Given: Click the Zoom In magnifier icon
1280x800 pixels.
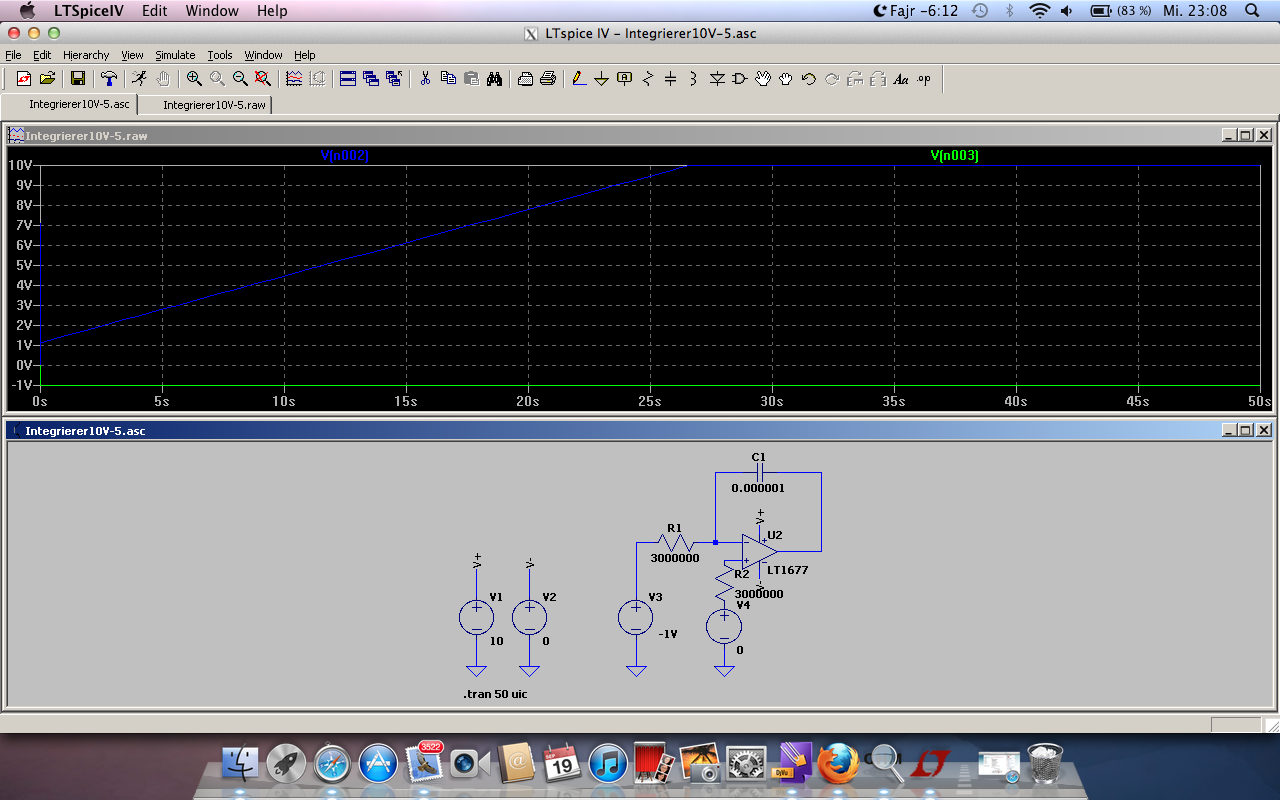Looking at the screenshot, I should click(194, 79).
